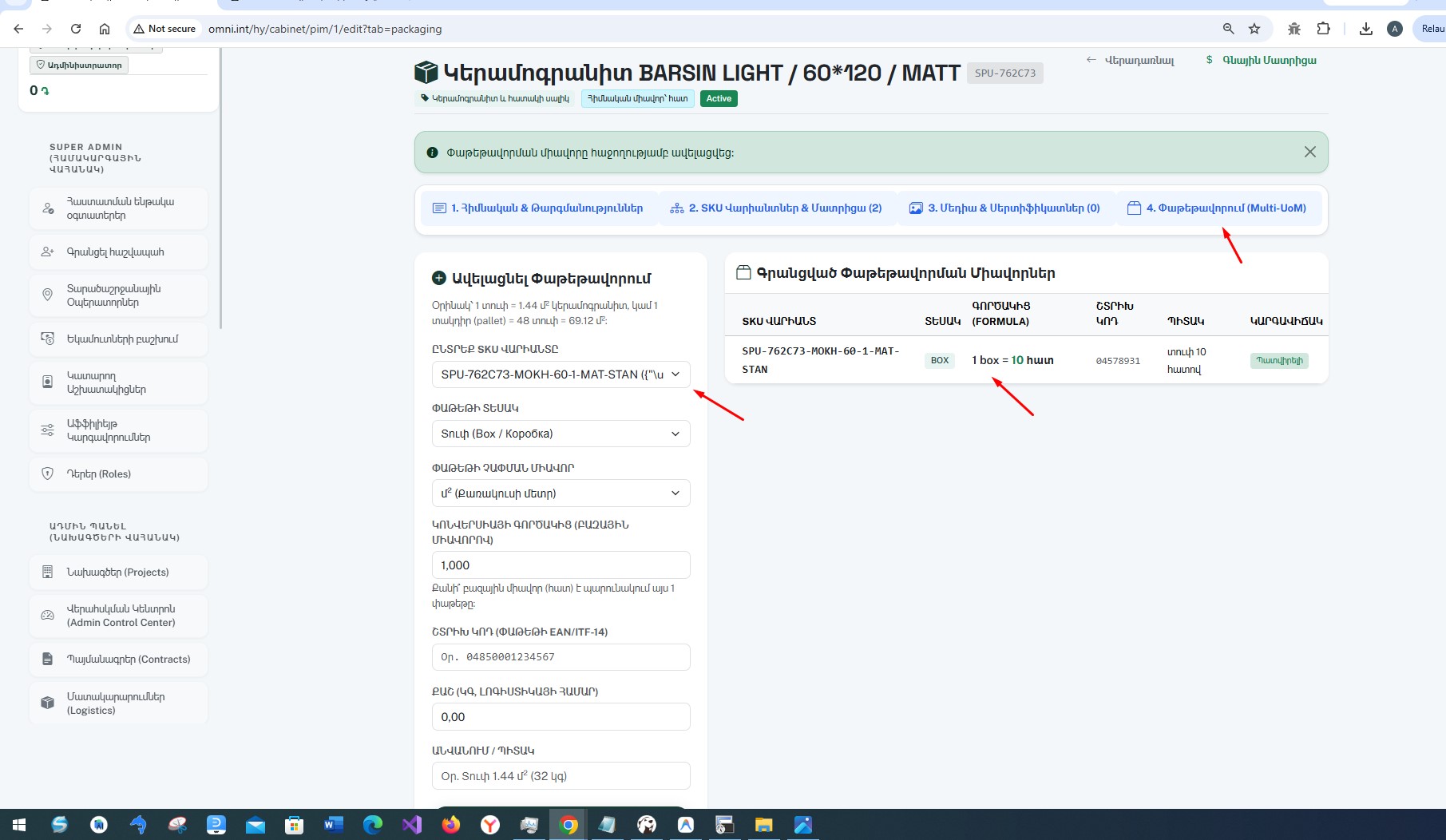Expand the ԸՆՏՐԵՔ SKU ՎԱՐԻԱՆՏԸ dropdown

coord(561,374)
